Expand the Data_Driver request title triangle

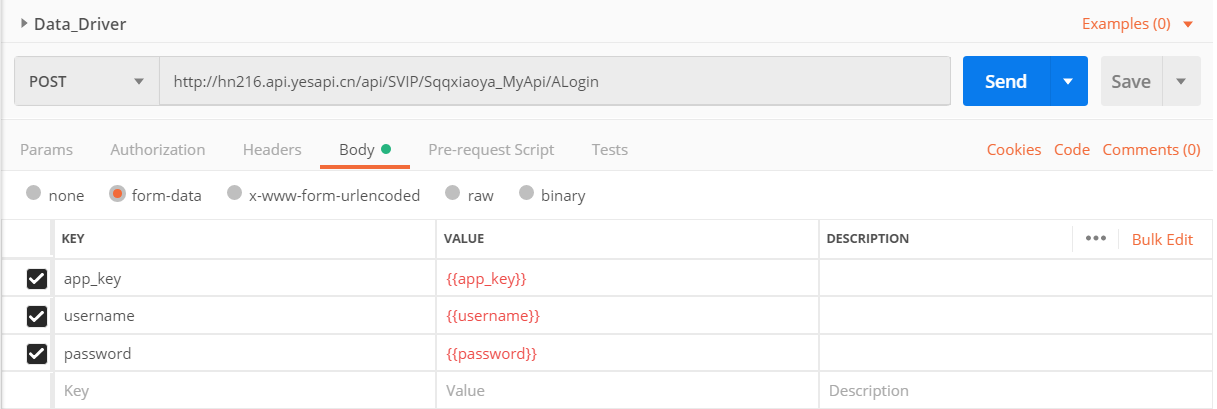tap(24, 23)
